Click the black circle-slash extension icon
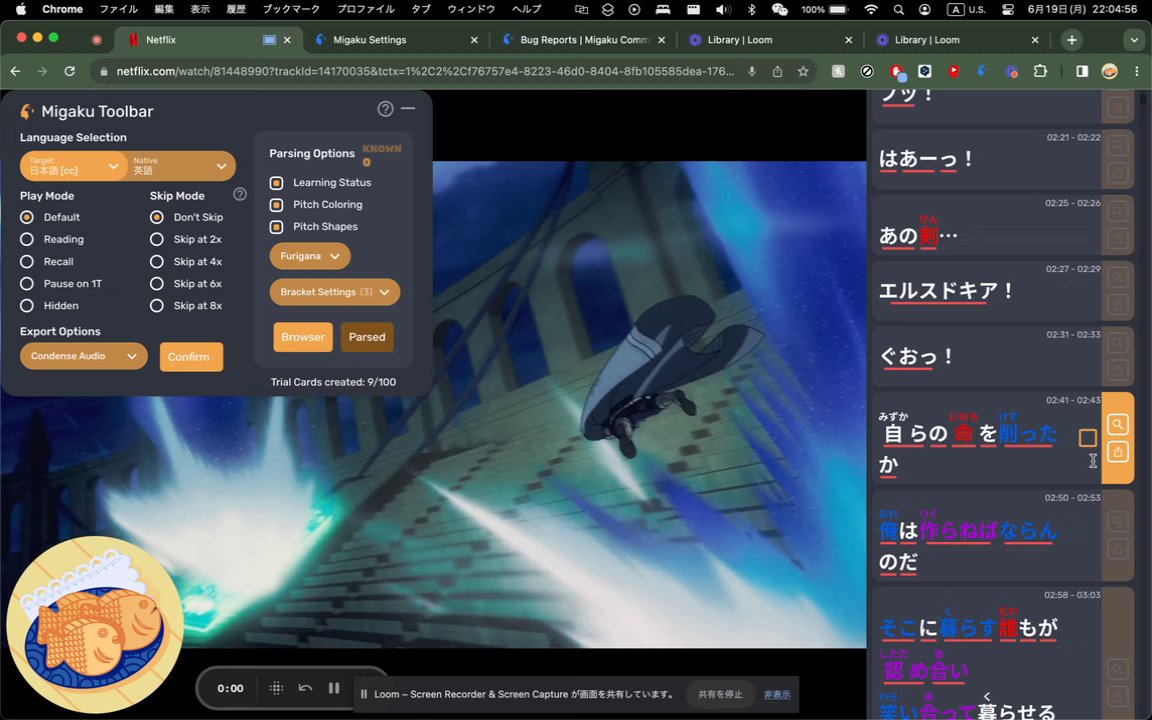 (x=867, y=71)
